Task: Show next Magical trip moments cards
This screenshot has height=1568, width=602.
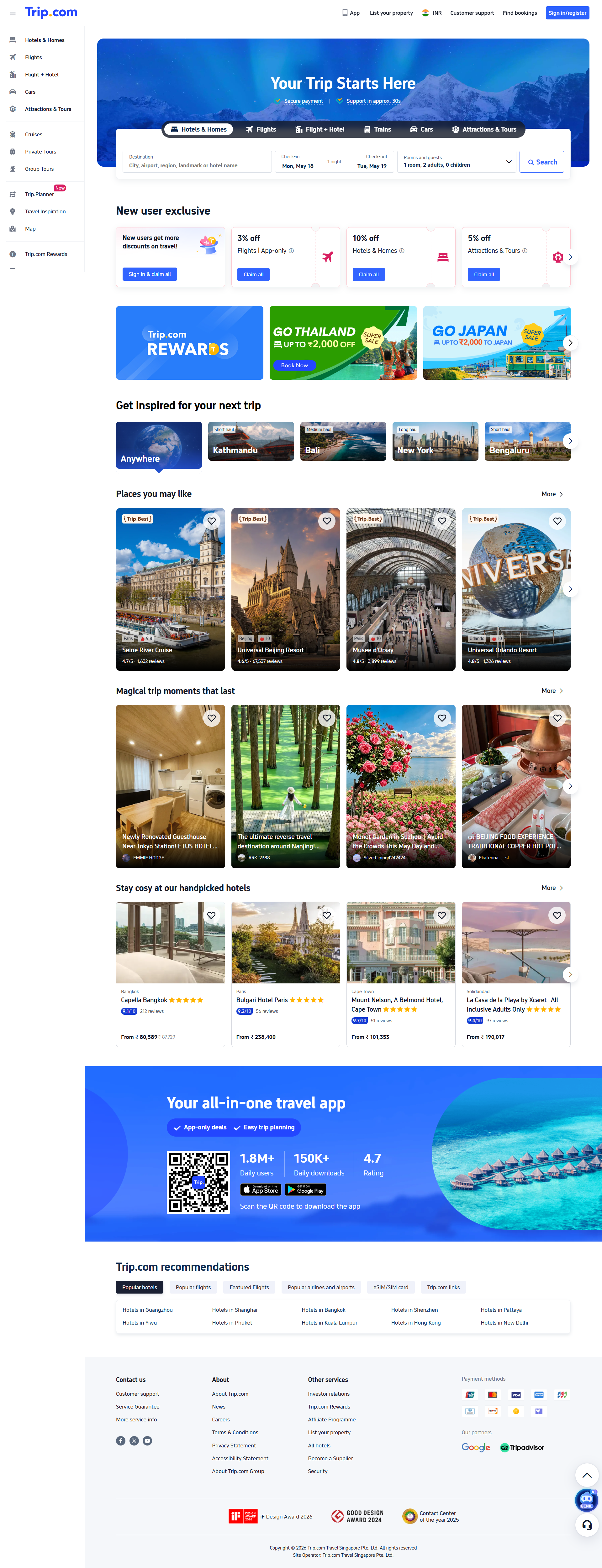Action: (570, 786)
